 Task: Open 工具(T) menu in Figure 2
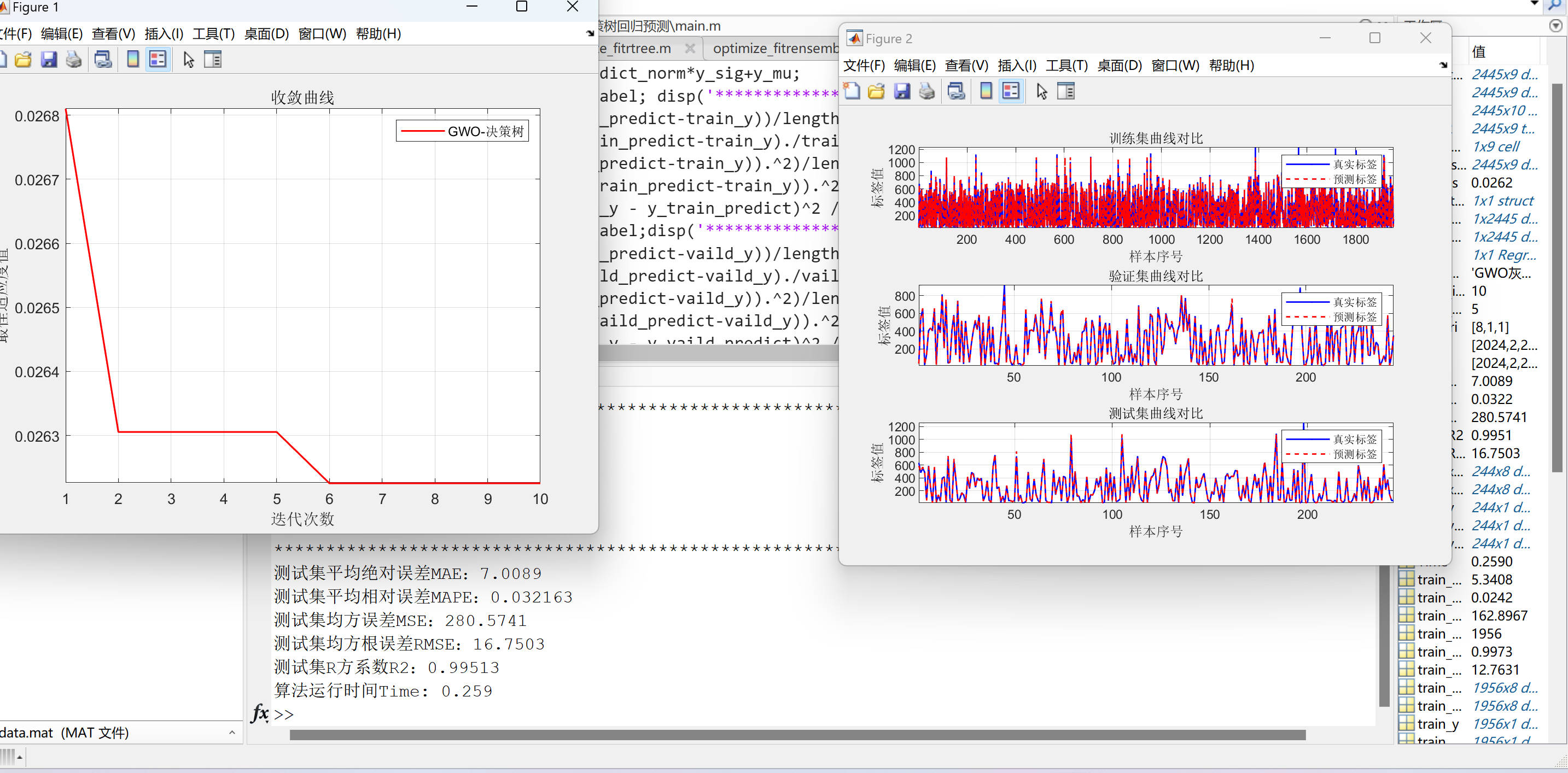[x=1066, y=65]
